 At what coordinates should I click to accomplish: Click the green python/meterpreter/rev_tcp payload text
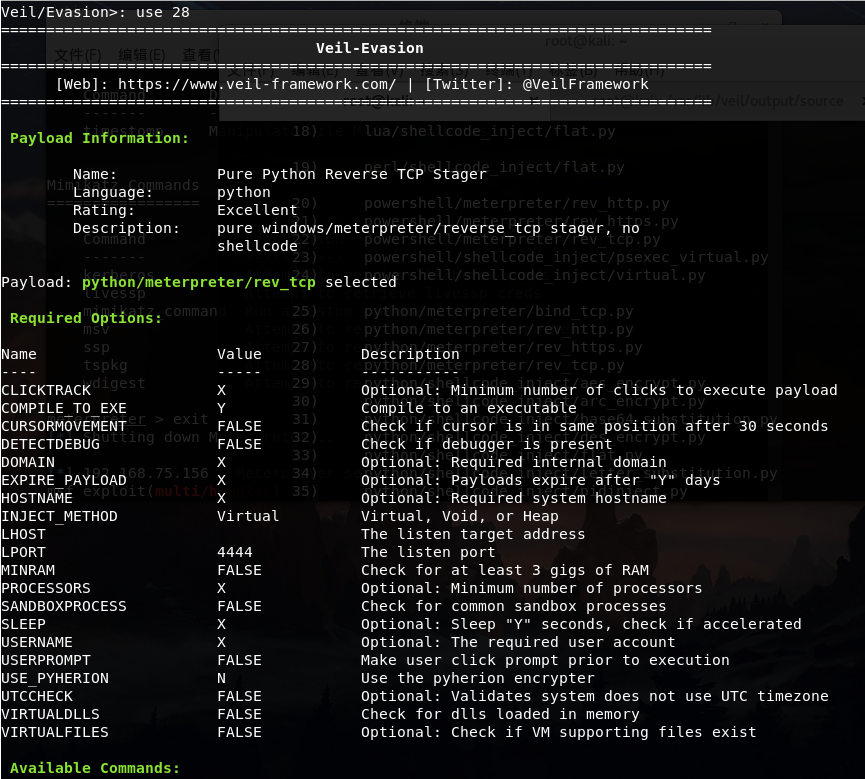coord(199,282)
